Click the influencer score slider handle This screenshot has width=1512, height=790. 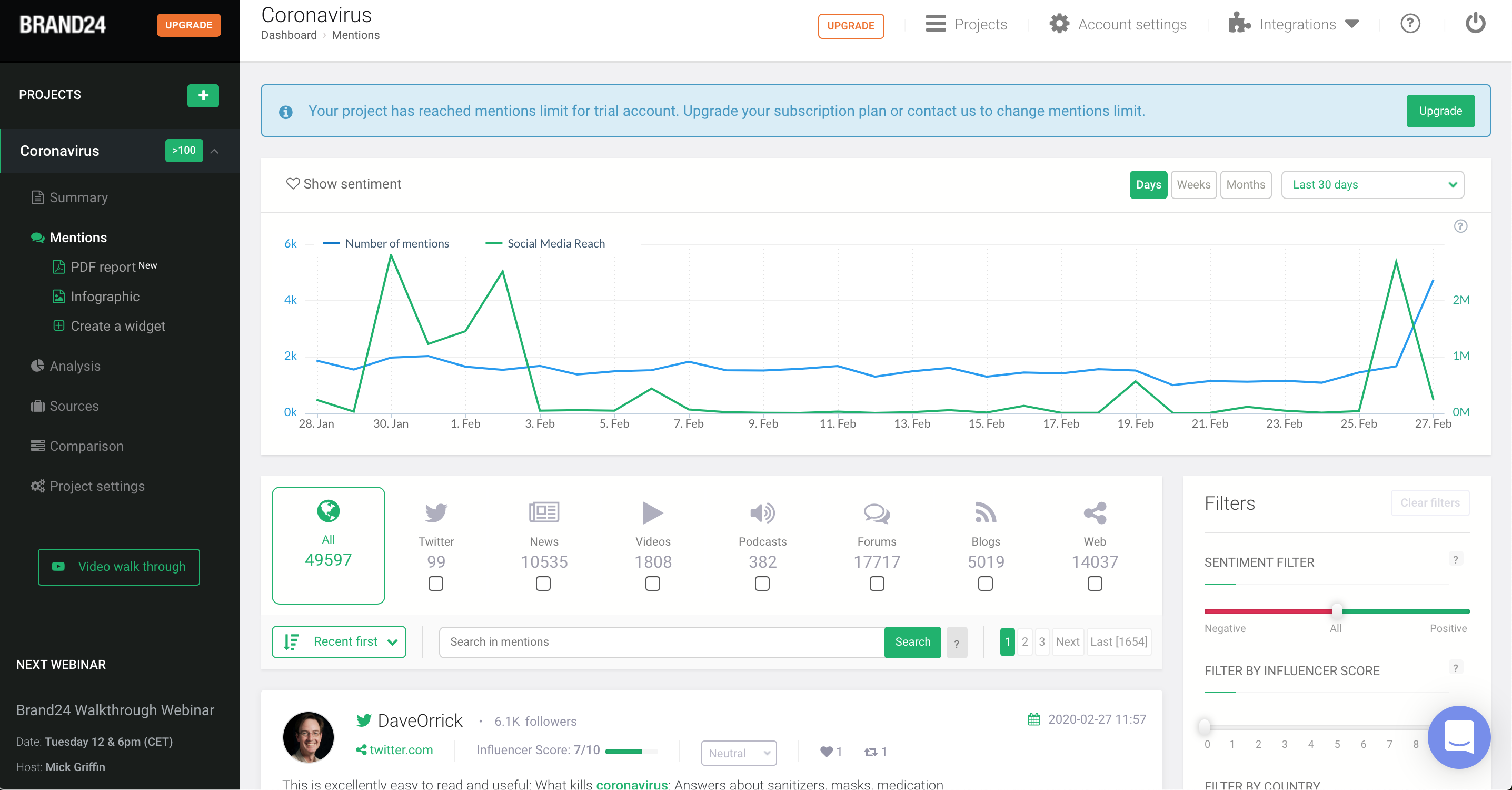[x=1204, y=727]
